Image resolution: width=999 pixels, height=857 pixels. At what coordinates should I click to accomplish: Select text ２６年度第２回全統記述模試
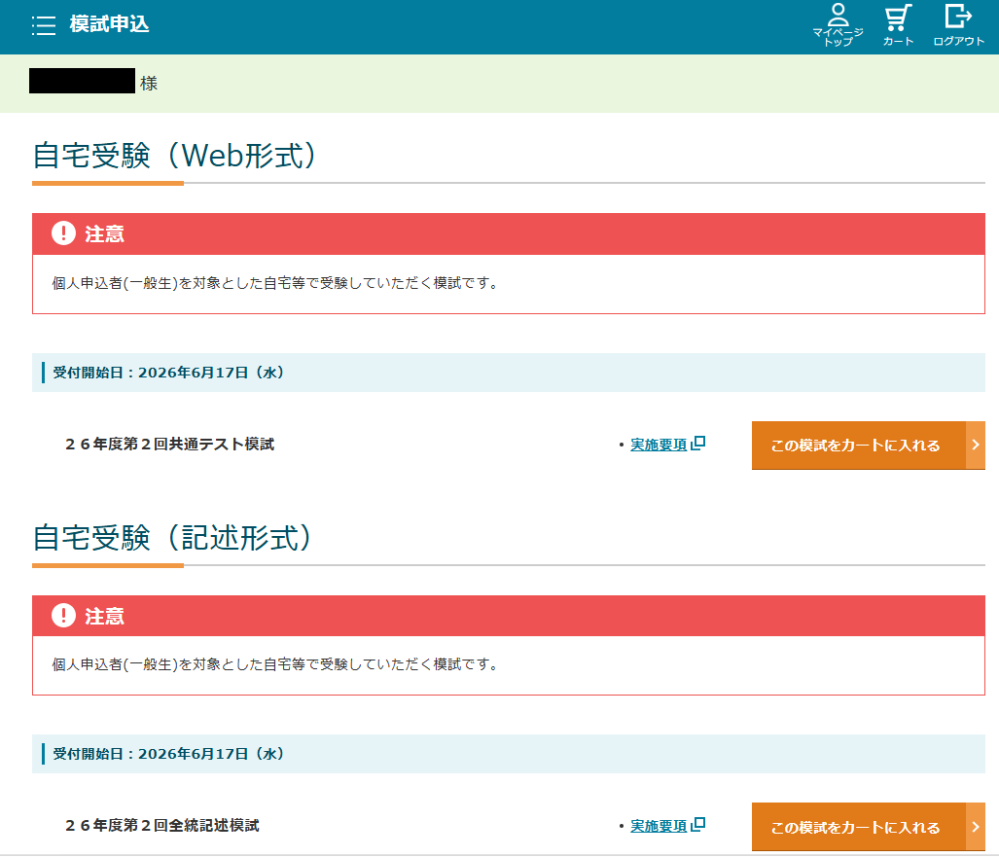pyautogui.click(x=162, y=826)
